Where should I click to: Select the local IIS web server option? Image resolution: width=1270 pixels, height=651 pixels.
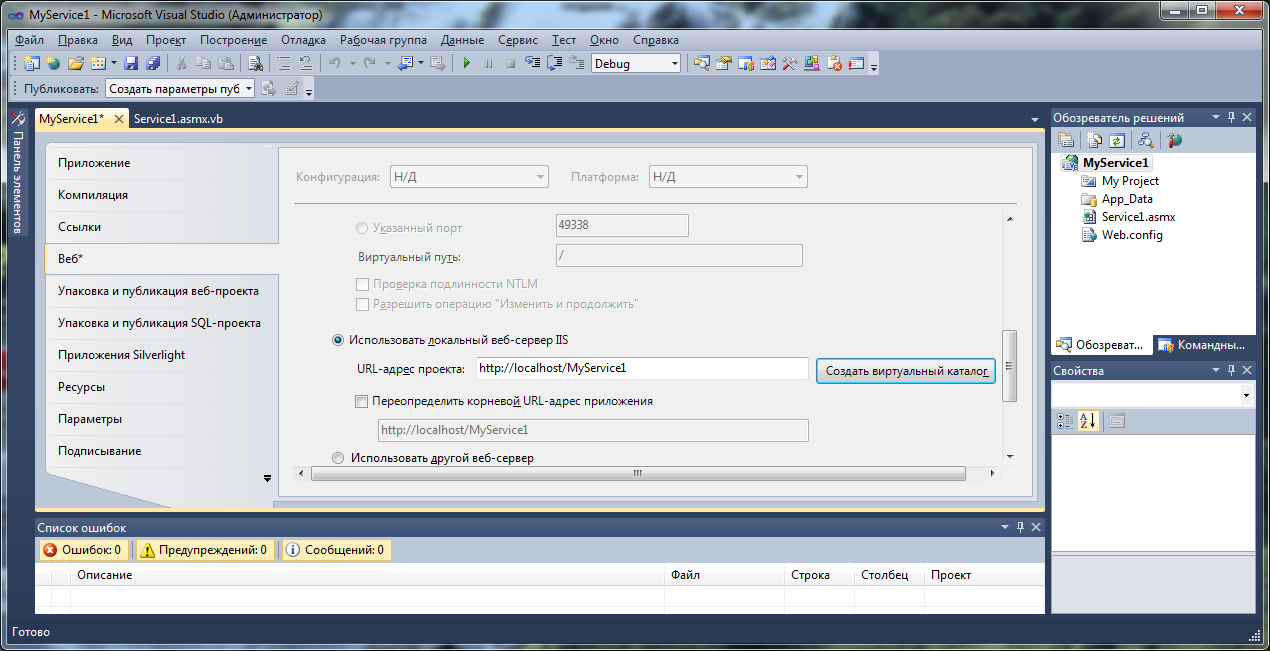pyautogui.click(x=338, y=339)
